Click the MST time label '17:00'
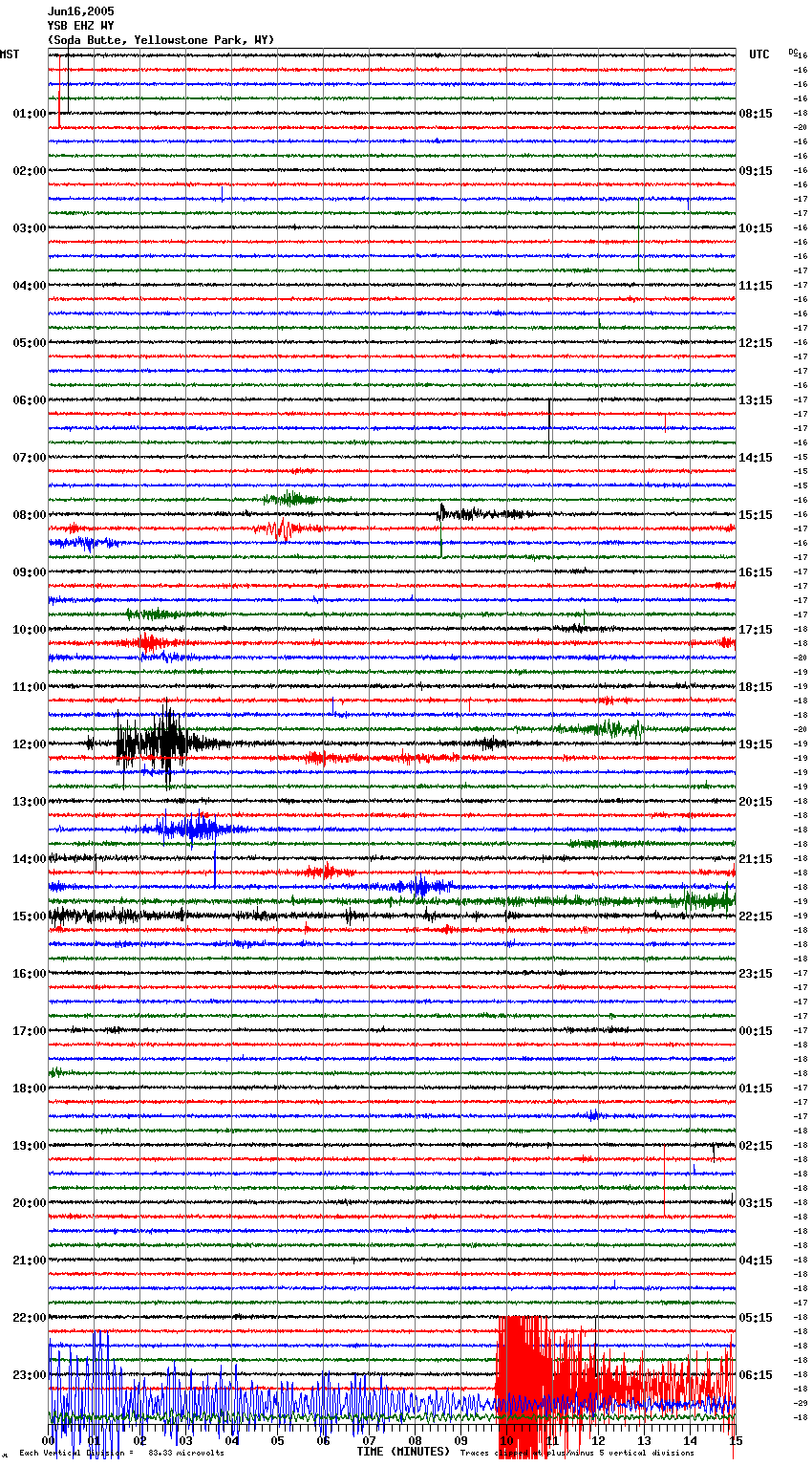Viewport: 812px width, 1466px height. 29,1031
